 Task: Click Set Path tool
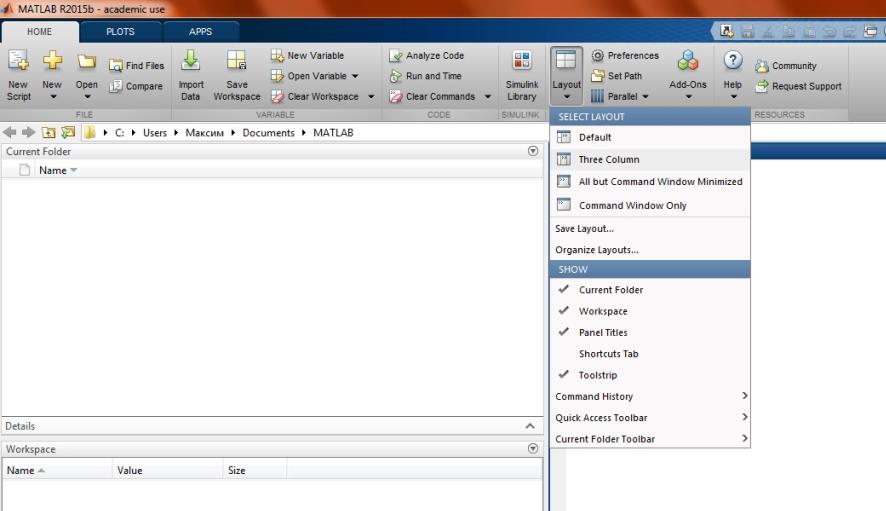(x=616, y=76)
